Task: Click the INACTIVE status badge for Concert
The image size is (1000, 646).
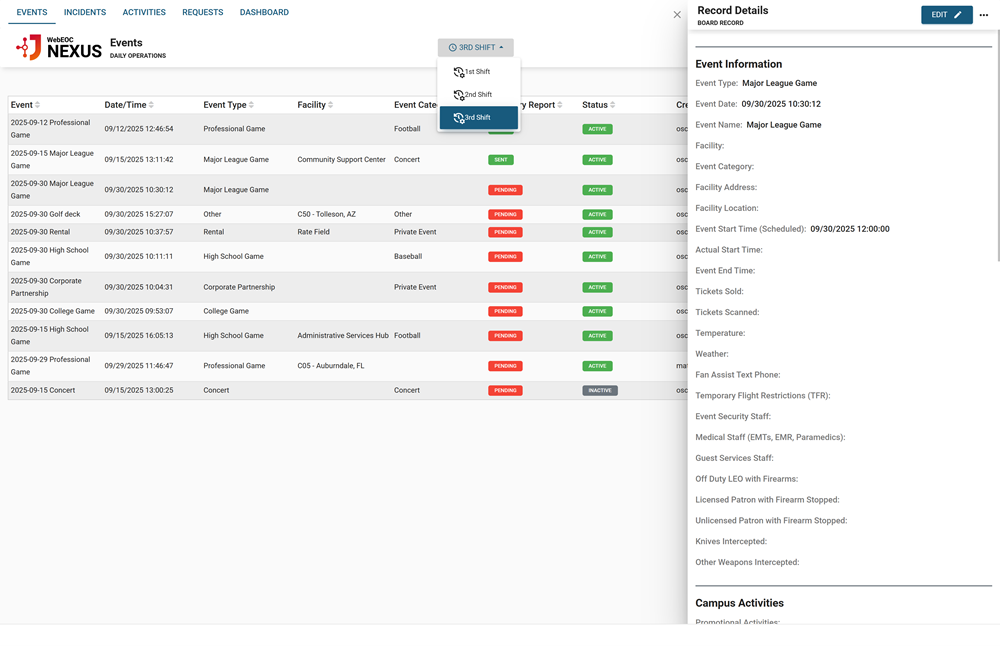Action: point(600,391)
